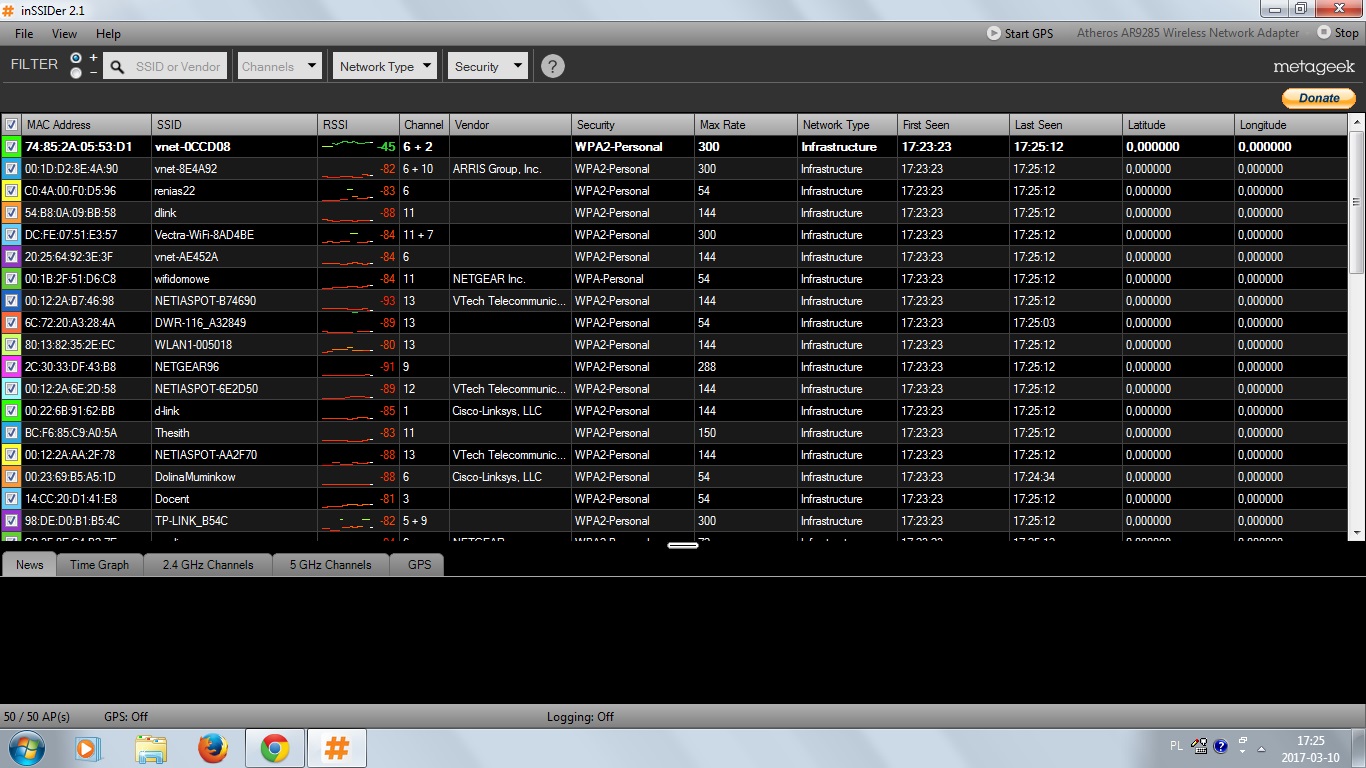Viewport: 1366px width, 768px height.
Task: Open File Explorer from taskbar
Action: click(x=151, y=748)
